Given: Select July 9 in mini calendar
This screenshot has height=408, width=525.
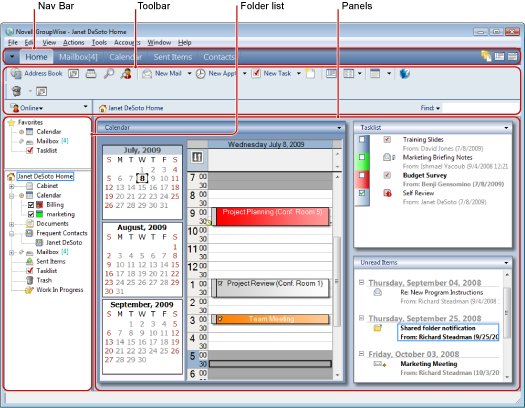Looking at the screenshot, I should click(x=153, y=178).
